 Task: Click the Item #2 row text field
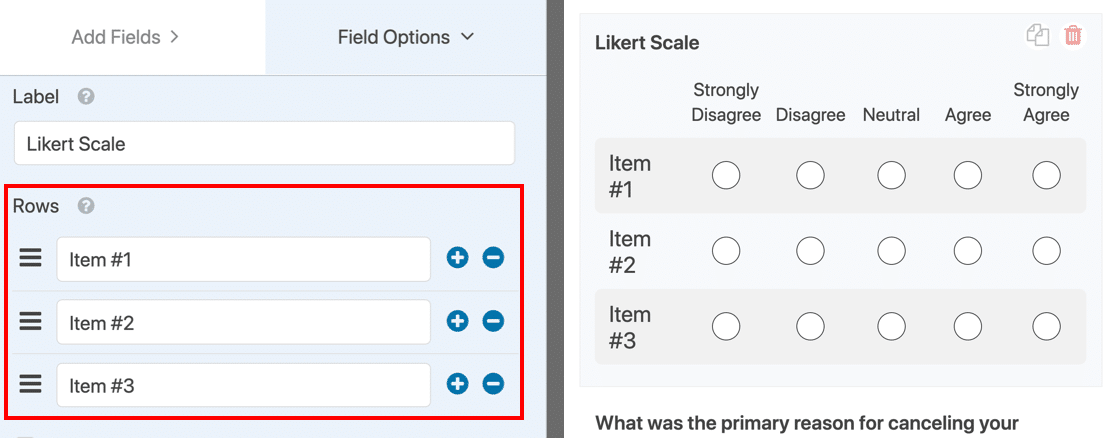(x=243, y=322)
